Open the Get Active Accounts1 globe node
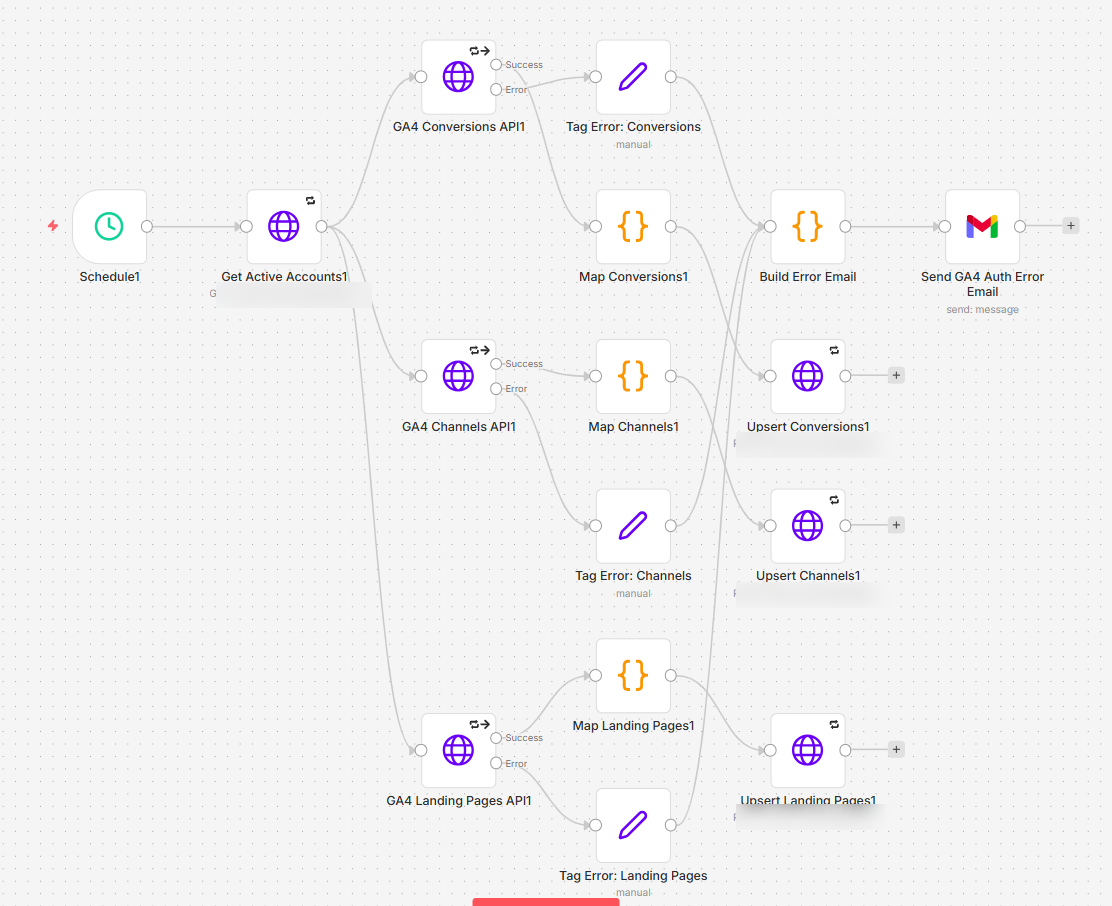Screen dimensions: 1112x906 (x=284, y=226)
